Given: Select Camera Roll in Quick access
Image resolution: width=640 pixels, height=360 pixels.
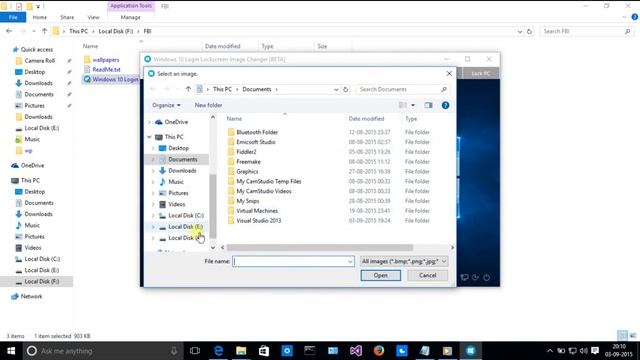Looking at the screenshot, I should point(40,60).
